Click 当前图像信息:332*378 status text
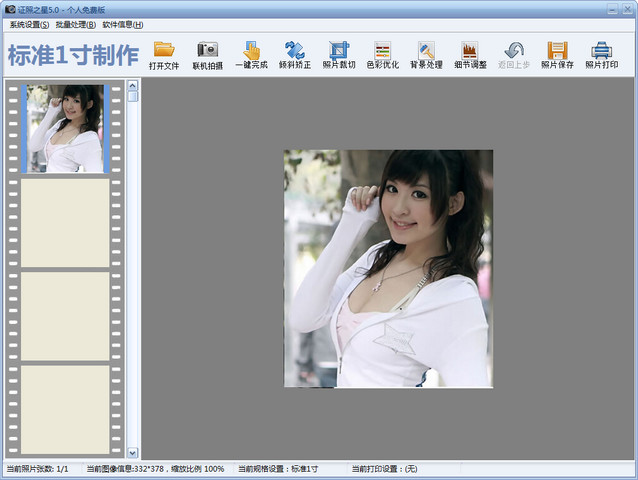 [x=125, y=469]
